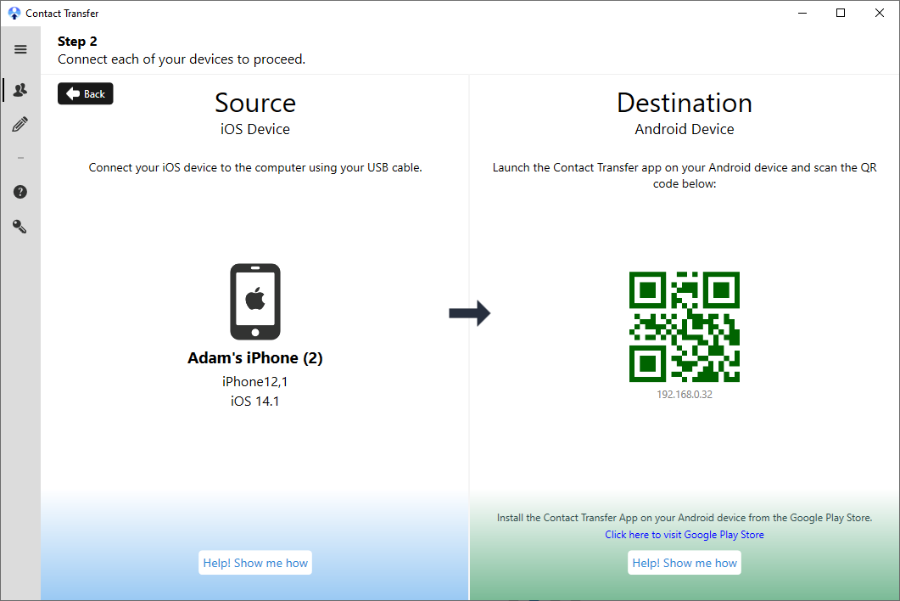The image size is (900, 601).
Task: Select the contacts transfer sidebar icon
Action: pyautogui.click(x=20, y=90)
